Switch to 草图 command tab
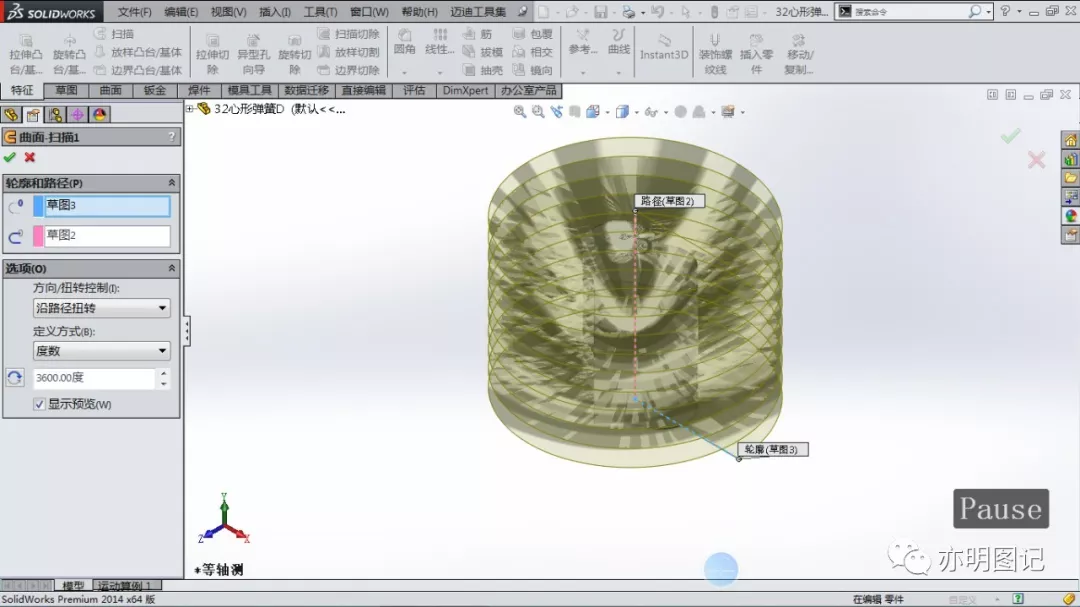 (x=66, y=90)
